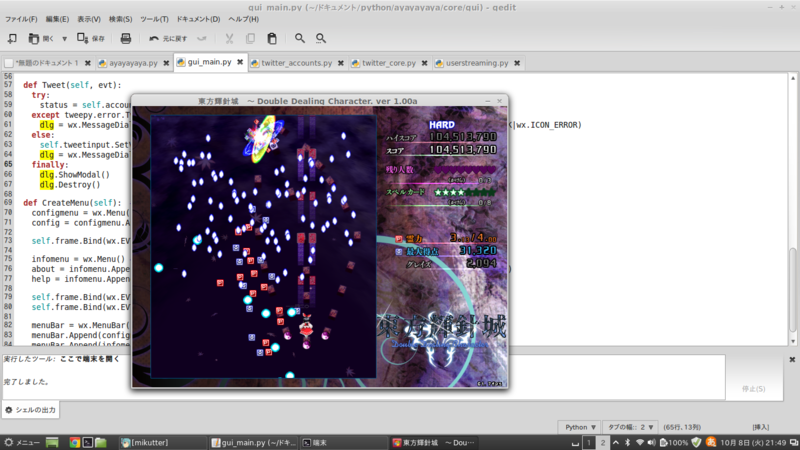Close the userstreaming.py tab

[517, 63]
